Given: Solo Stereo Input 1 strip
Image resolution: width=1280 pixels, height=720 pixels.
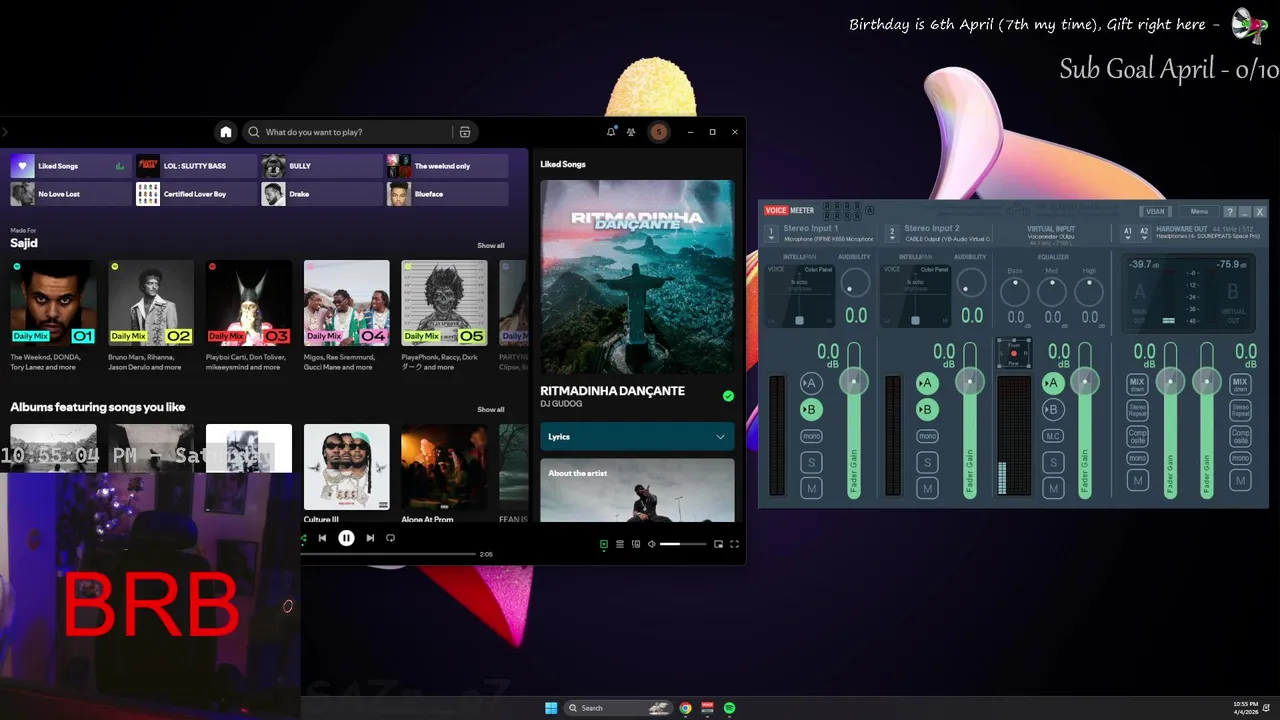Looking at the screenshot, I should (x=811, y=462).
